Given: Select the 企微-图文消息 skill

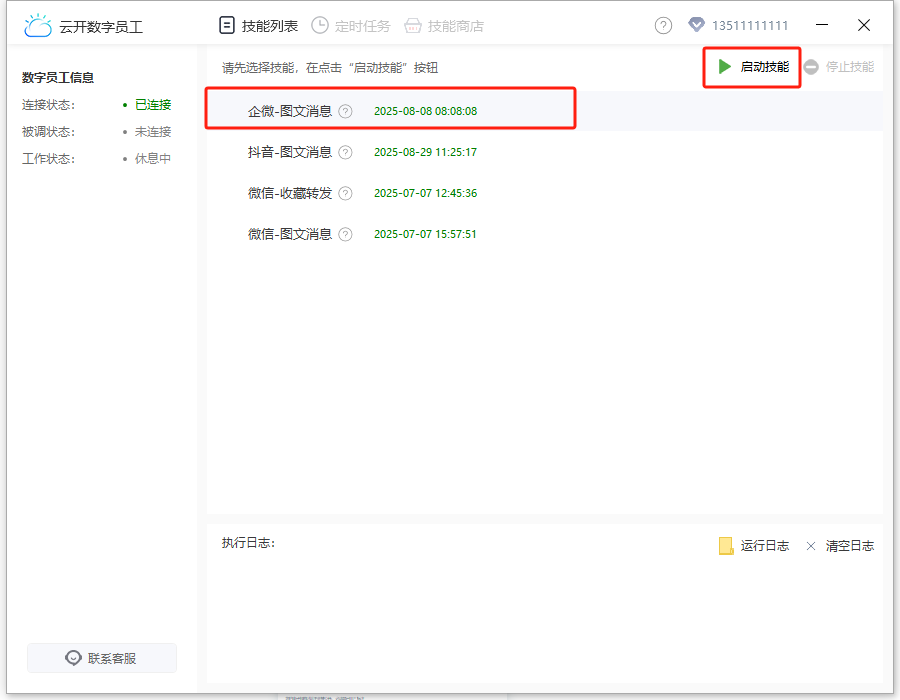Looking at the screenshot, I should [x=544, y=111].
